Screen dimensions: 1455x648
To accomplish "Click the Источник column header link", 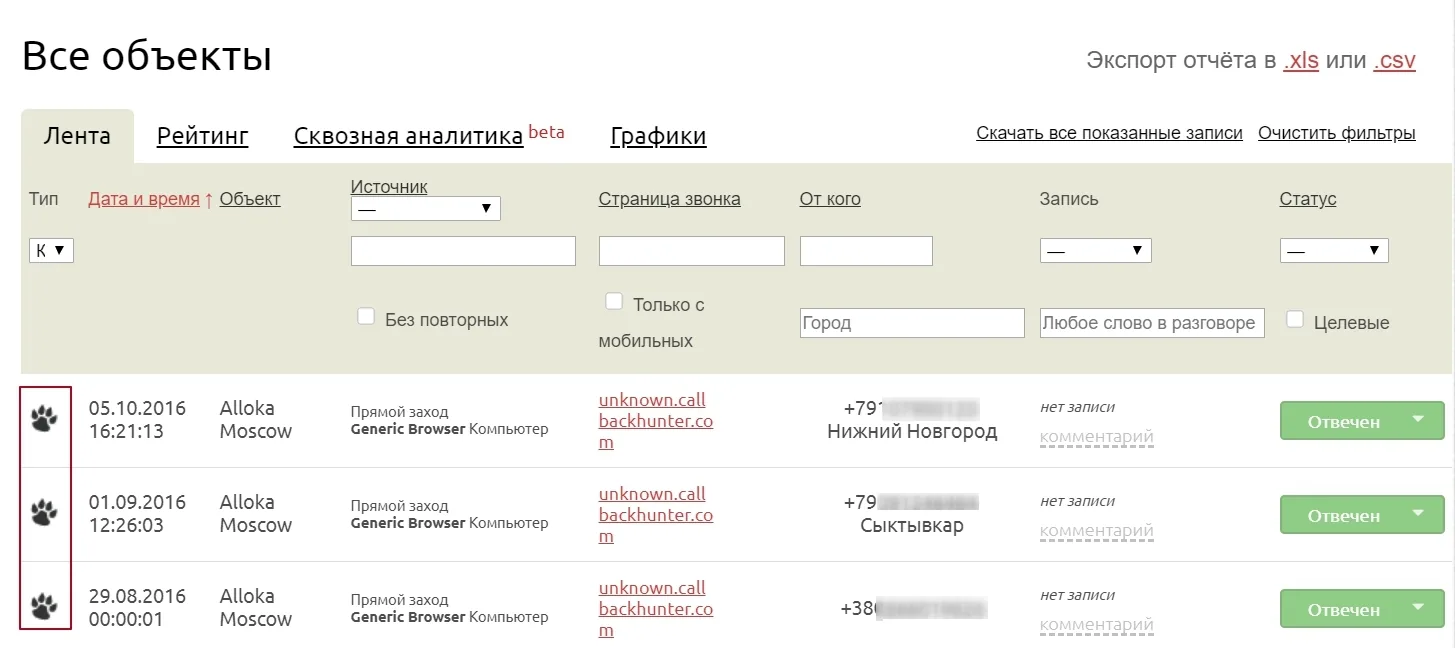I will coord(389,186).
